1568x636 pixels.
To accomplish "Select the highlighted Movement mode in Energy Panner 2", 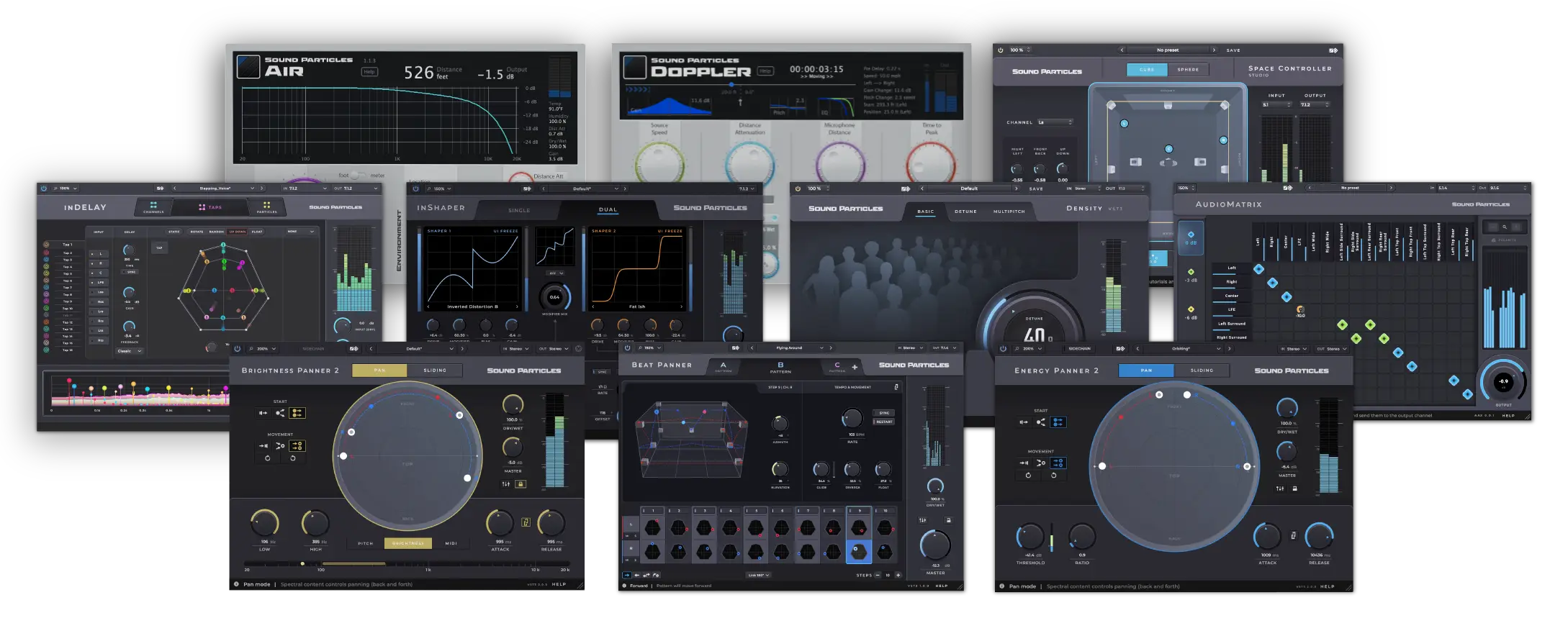I will pos(1058,463).
